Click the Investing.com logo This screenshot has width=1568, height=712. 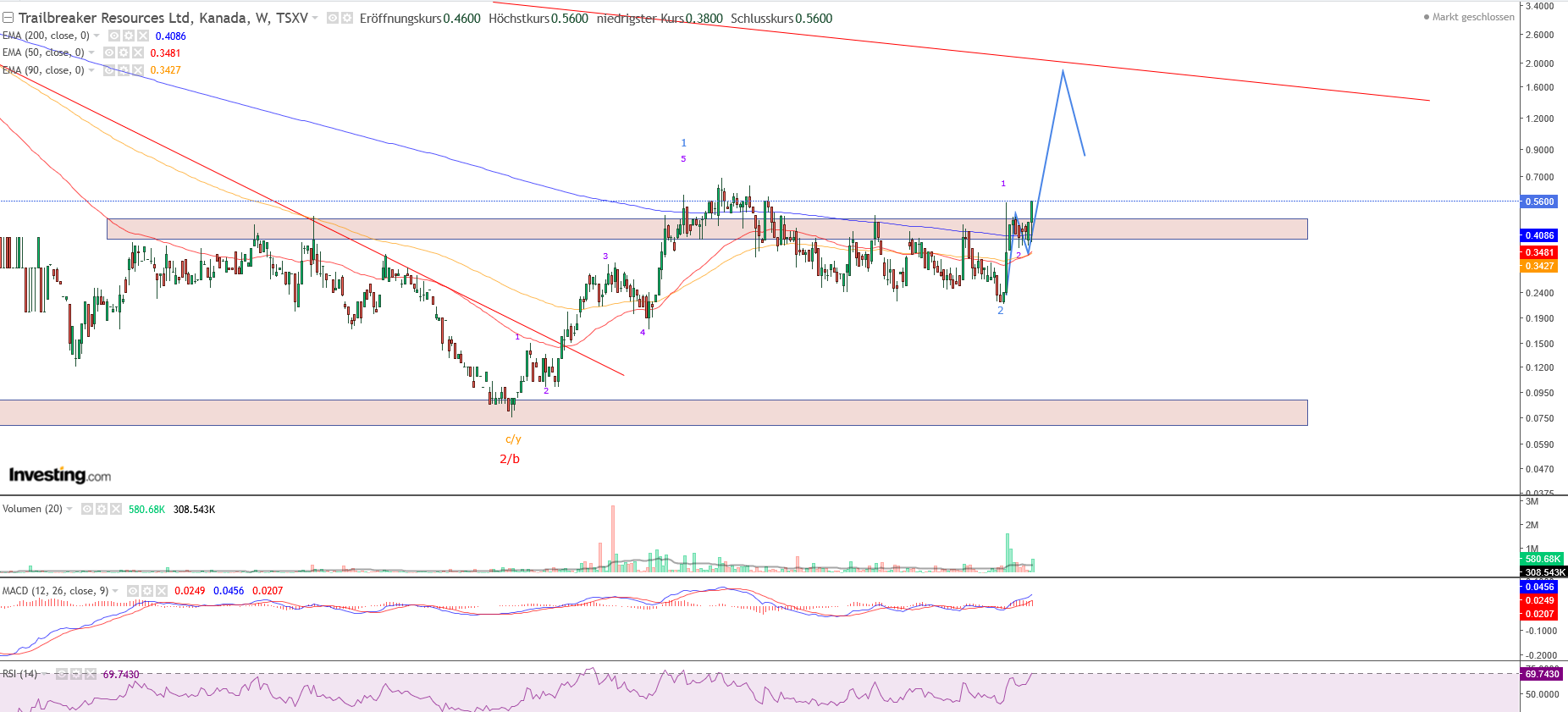[60, 475]
